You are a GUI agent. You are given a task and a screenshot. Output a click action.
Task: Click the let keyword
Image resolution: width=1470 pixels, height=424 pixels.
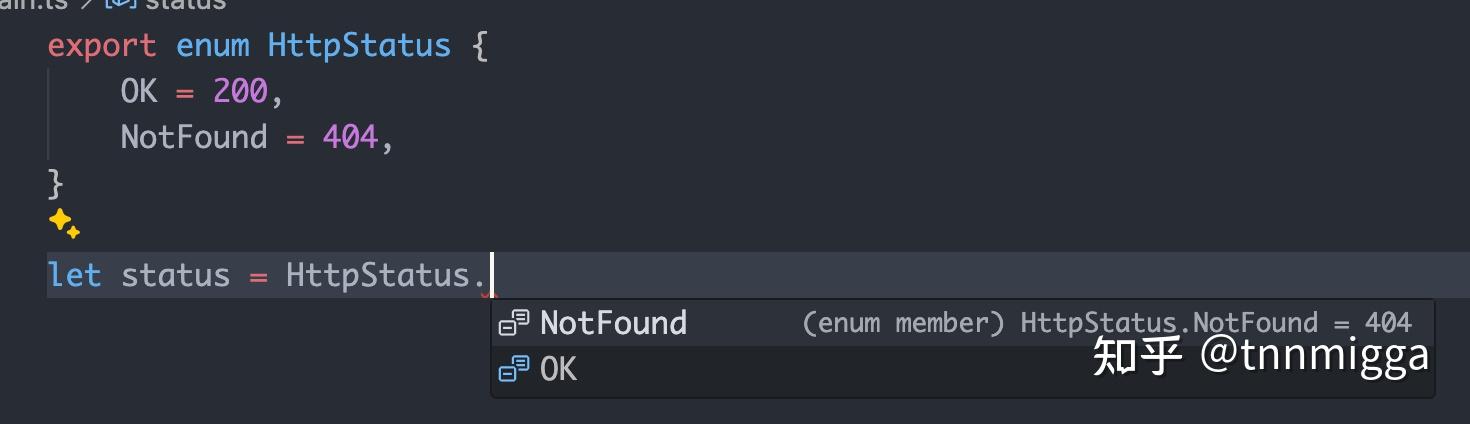point(75,275)
